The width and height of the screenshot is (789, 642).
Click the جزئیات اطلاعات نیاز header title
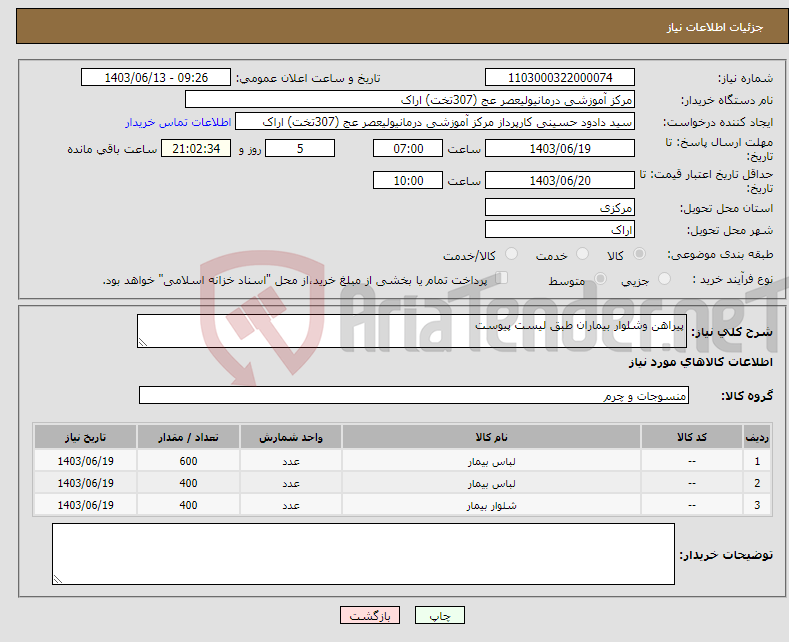(715, 27)
